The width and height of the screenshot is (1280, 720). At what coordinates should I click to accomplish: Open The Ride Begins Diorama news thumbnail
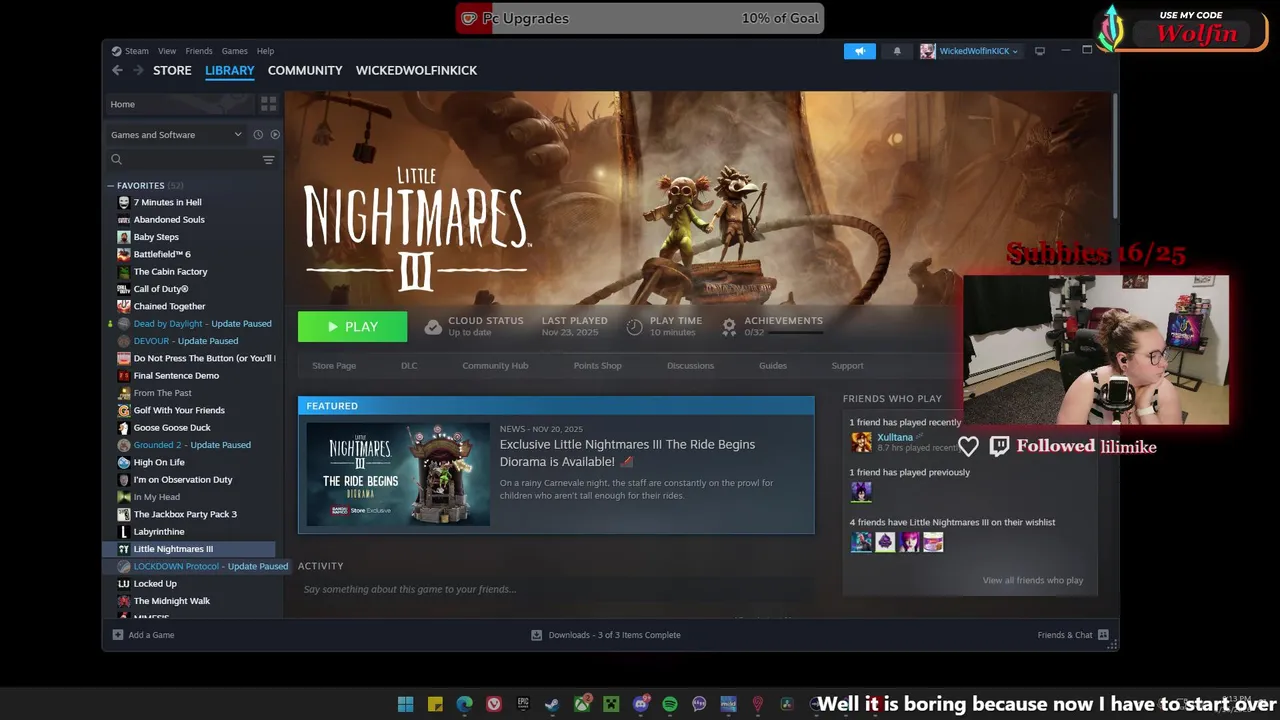(x=398, y=474)
